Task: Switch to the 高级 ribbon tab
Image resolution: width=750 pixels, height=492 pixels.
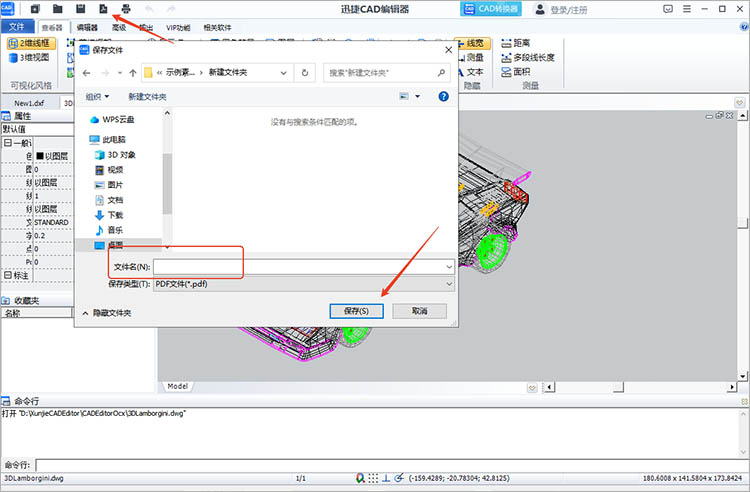Action: pos(119,27)
